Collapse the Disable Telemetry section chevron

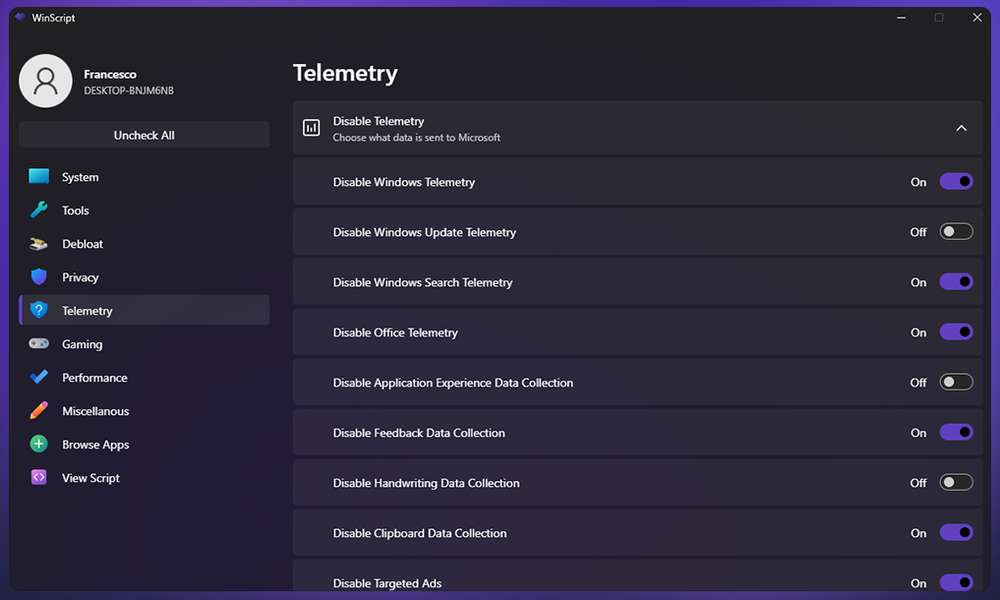point(961,128)
